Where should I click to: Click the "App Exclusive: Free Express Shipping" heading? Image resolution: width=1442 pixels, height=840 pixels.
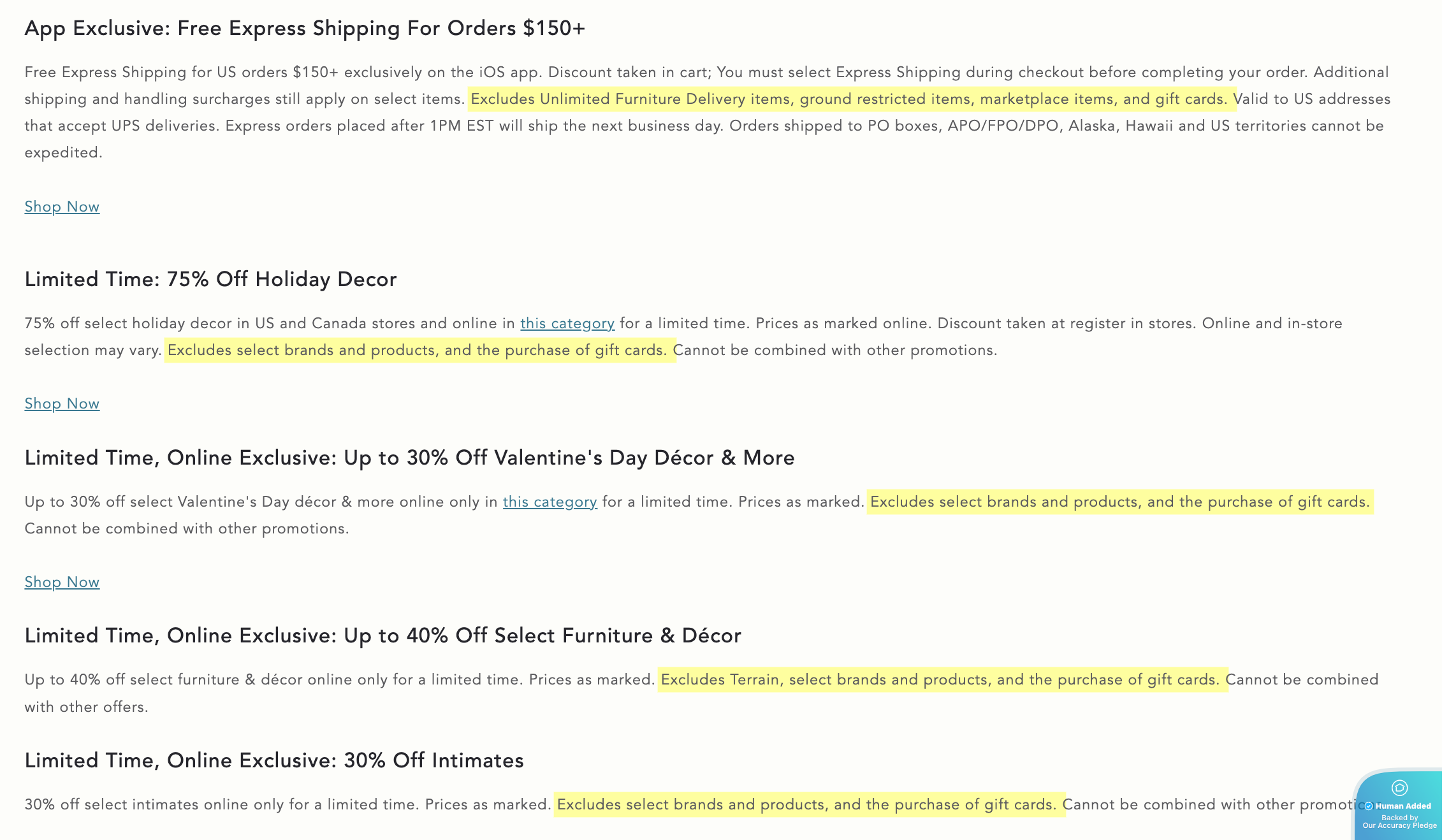click(305, 28)
